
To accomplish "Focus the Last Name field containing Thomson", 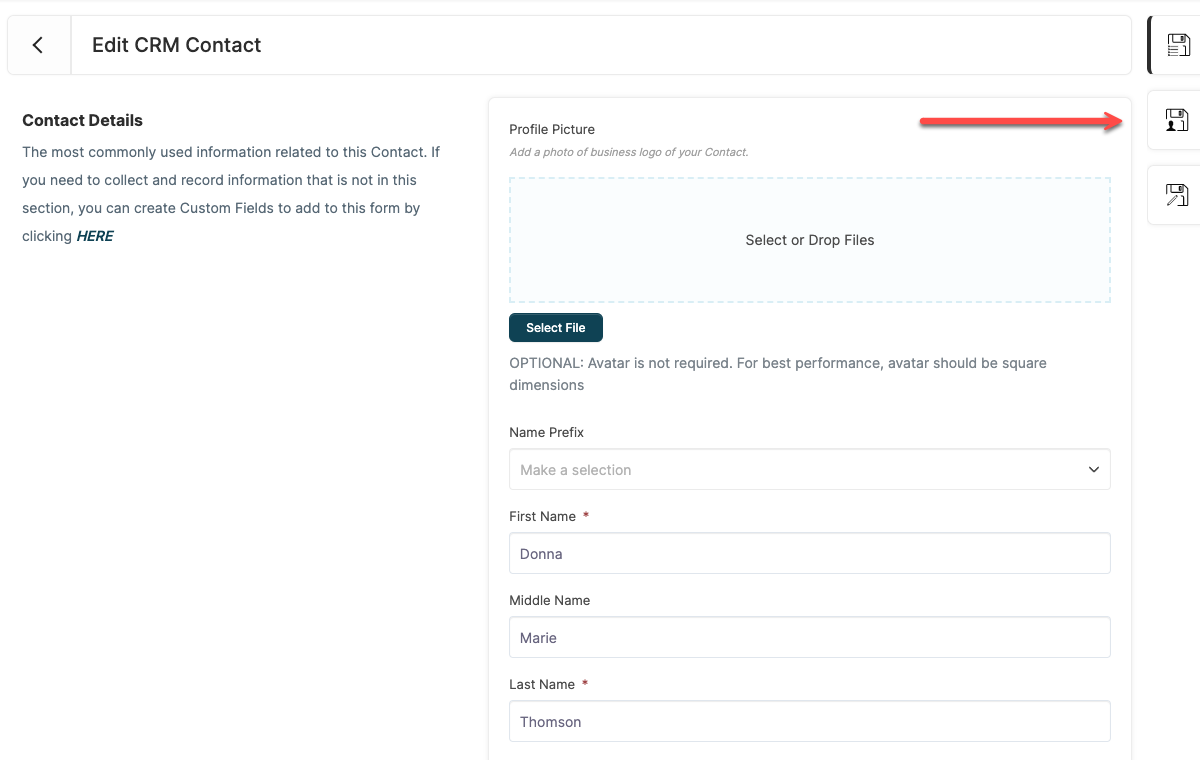I will (810, 721).
